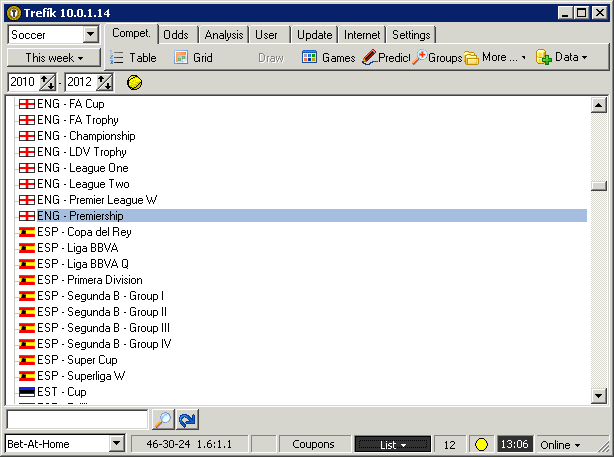Select ESP - Super Cup

[x=77, y=360]
